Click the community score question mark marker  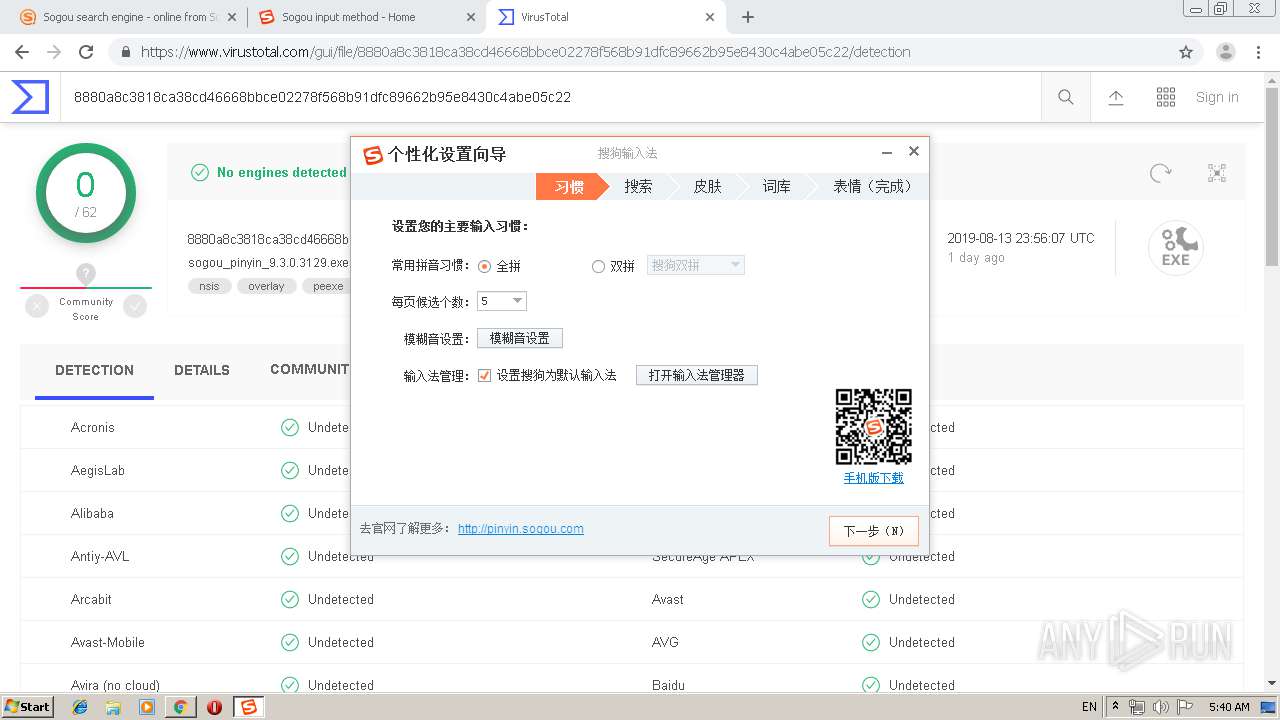[x=86, y=273]
